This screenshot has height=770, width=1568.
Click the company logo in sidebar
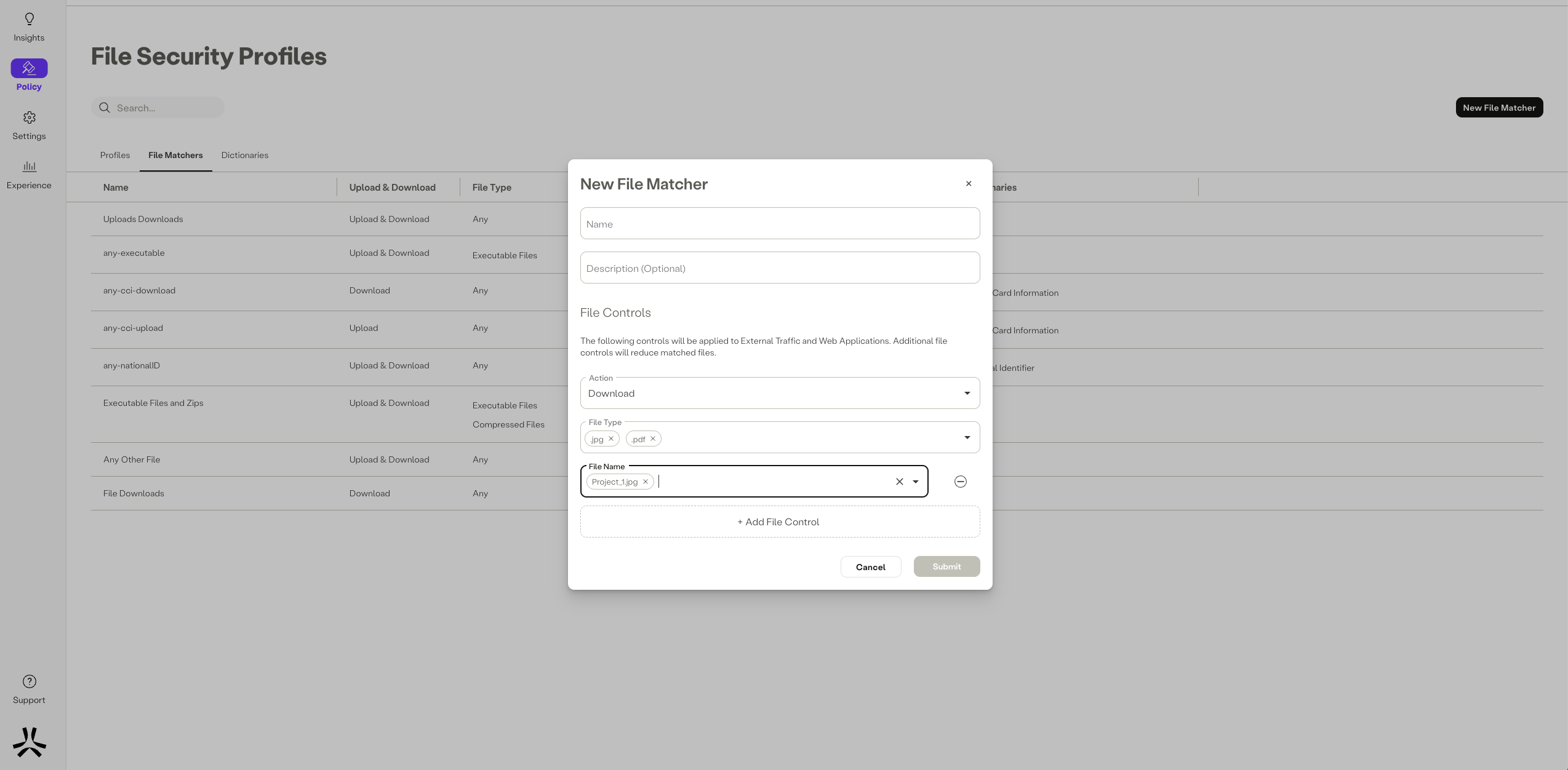pos(29,742)
